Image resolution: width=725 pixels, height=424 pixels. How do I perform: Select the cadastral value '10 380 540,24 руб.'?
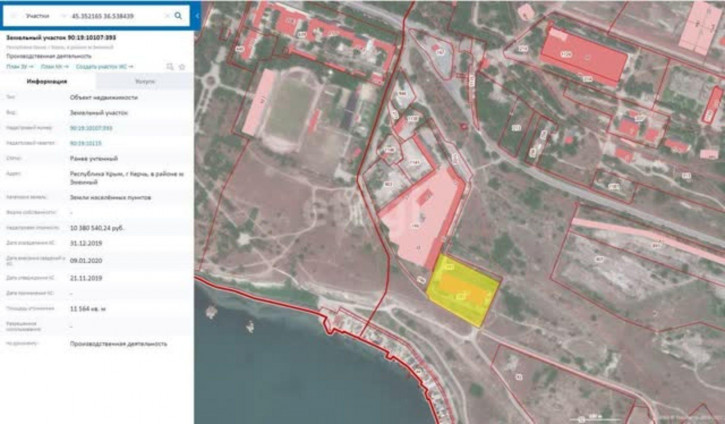point(97,228)
